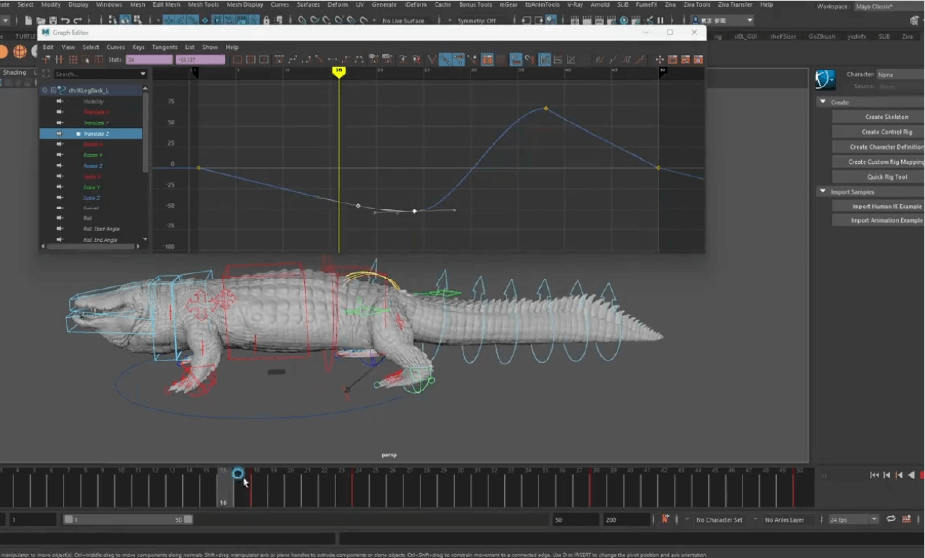Viewport: 925px width, 558px height.
Task: Click the Create Skeleton button
Action: click(x=885, y=117)
